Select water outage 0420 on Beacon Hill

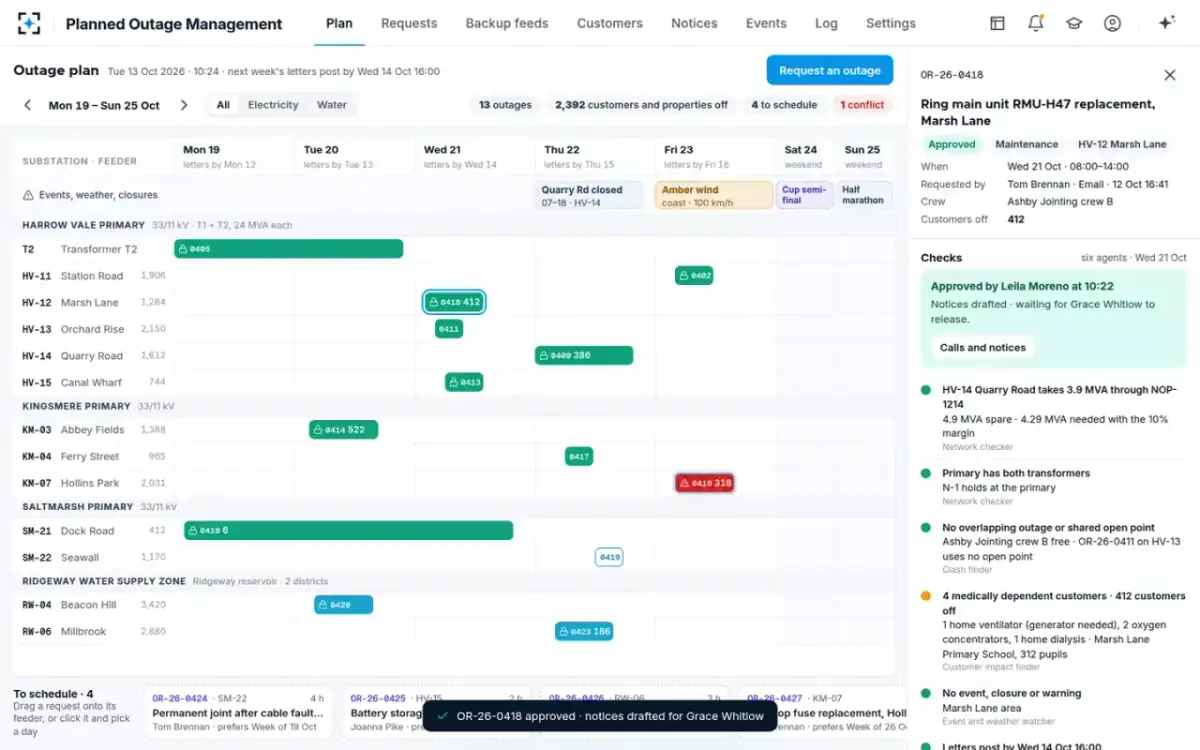click(x=344, y=605)
